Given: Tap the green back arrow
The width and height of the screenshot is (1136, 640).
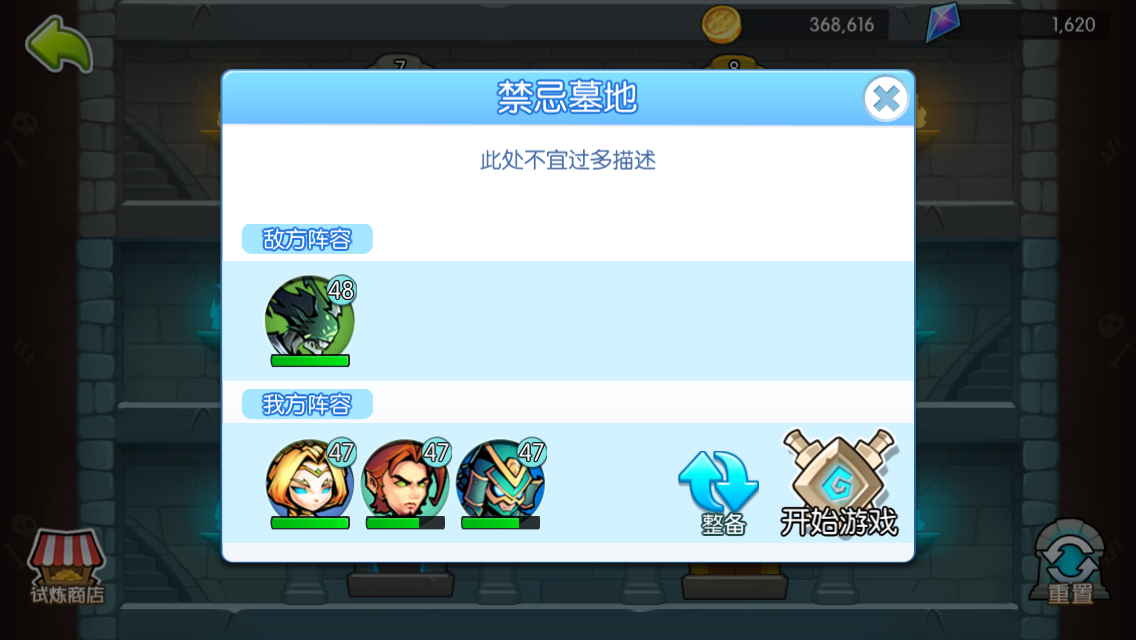Looking at the screenshot, I should click(x=59, y=45).
